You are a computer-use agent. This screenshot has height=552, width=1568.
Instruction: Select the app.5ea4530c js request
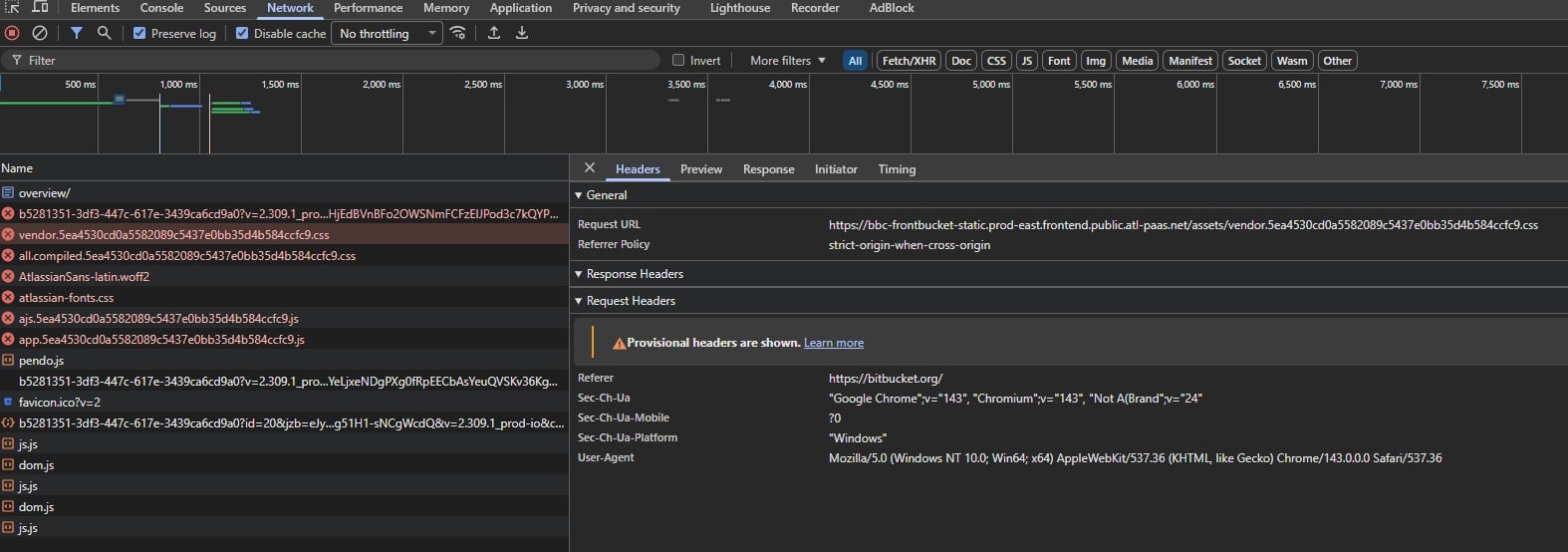(x=284, y=339)
